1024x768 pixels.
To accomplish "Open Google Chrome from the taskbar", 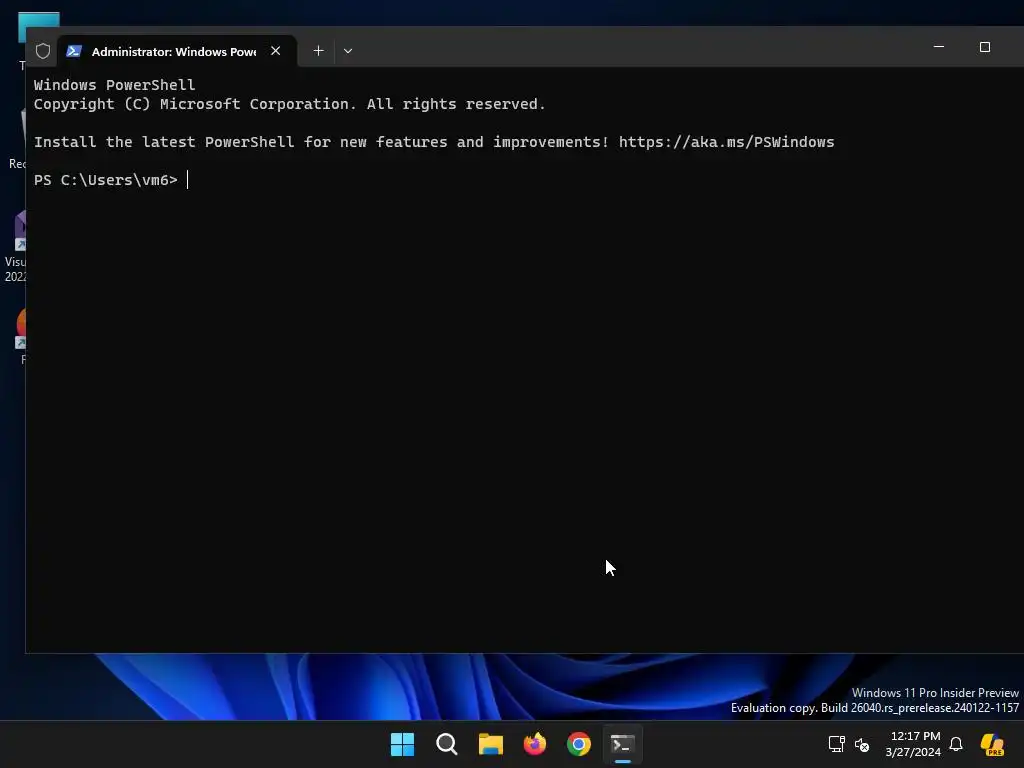I will point(579,744).
